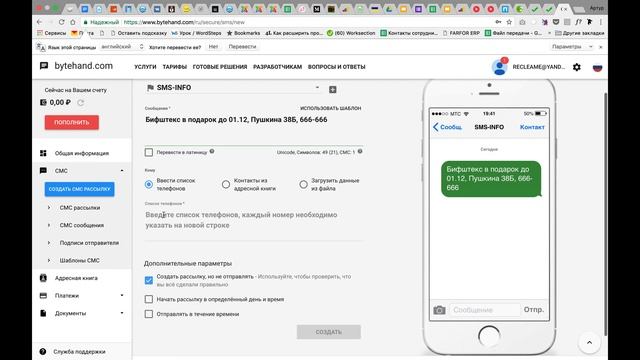Expand Подписи отправителя submenu
640x360 pixels.
(x=49, y=243)
